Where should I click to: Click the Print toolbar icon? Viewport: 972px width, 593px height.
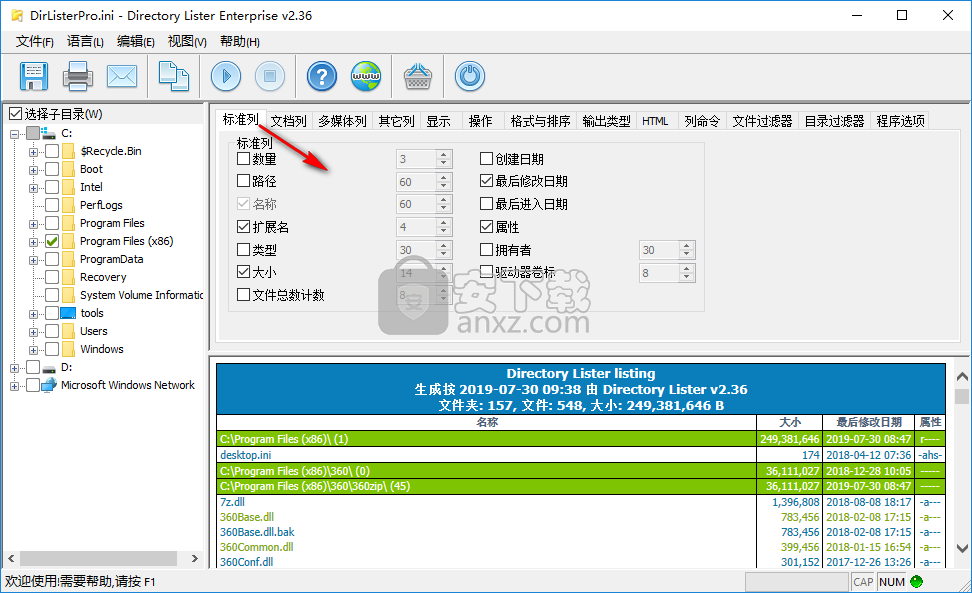coord(78,76)
